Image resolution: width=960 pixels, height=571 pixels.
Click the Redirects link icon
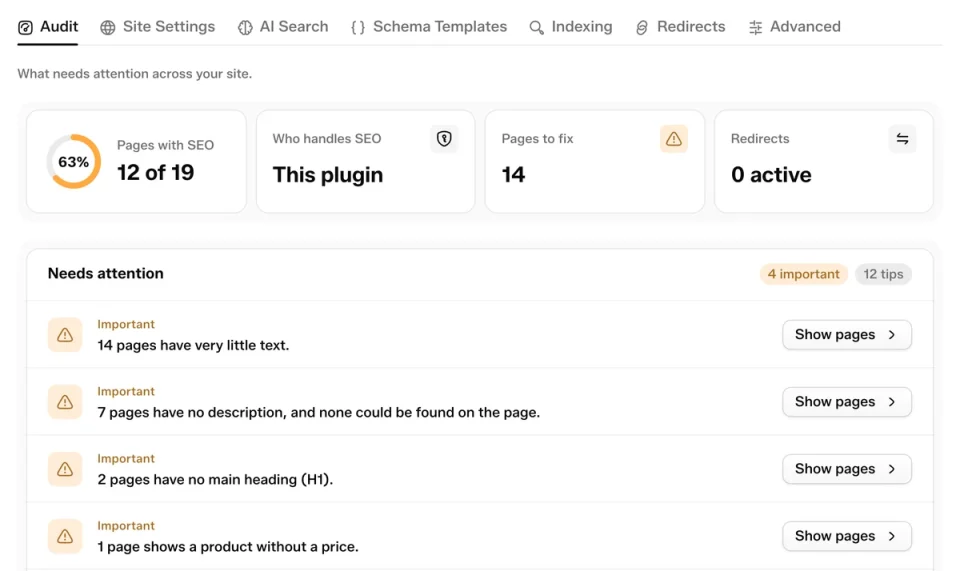coord(642,28)
